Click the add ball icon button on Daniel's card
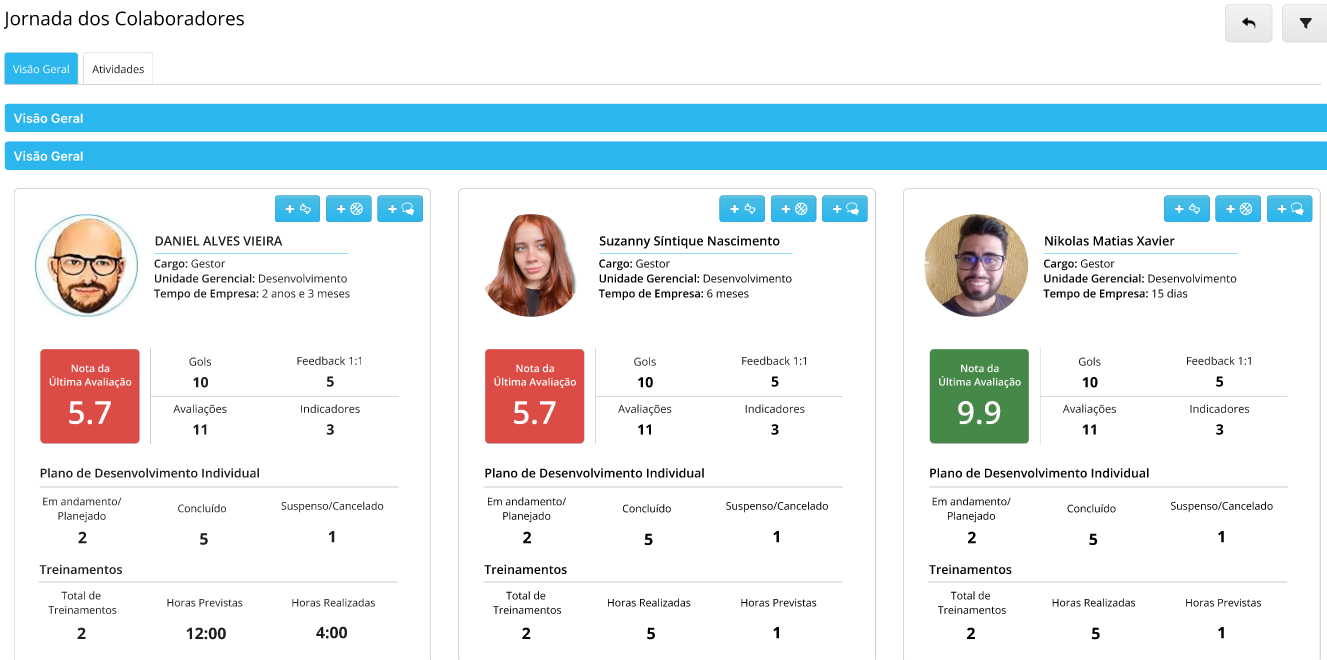 348,209
